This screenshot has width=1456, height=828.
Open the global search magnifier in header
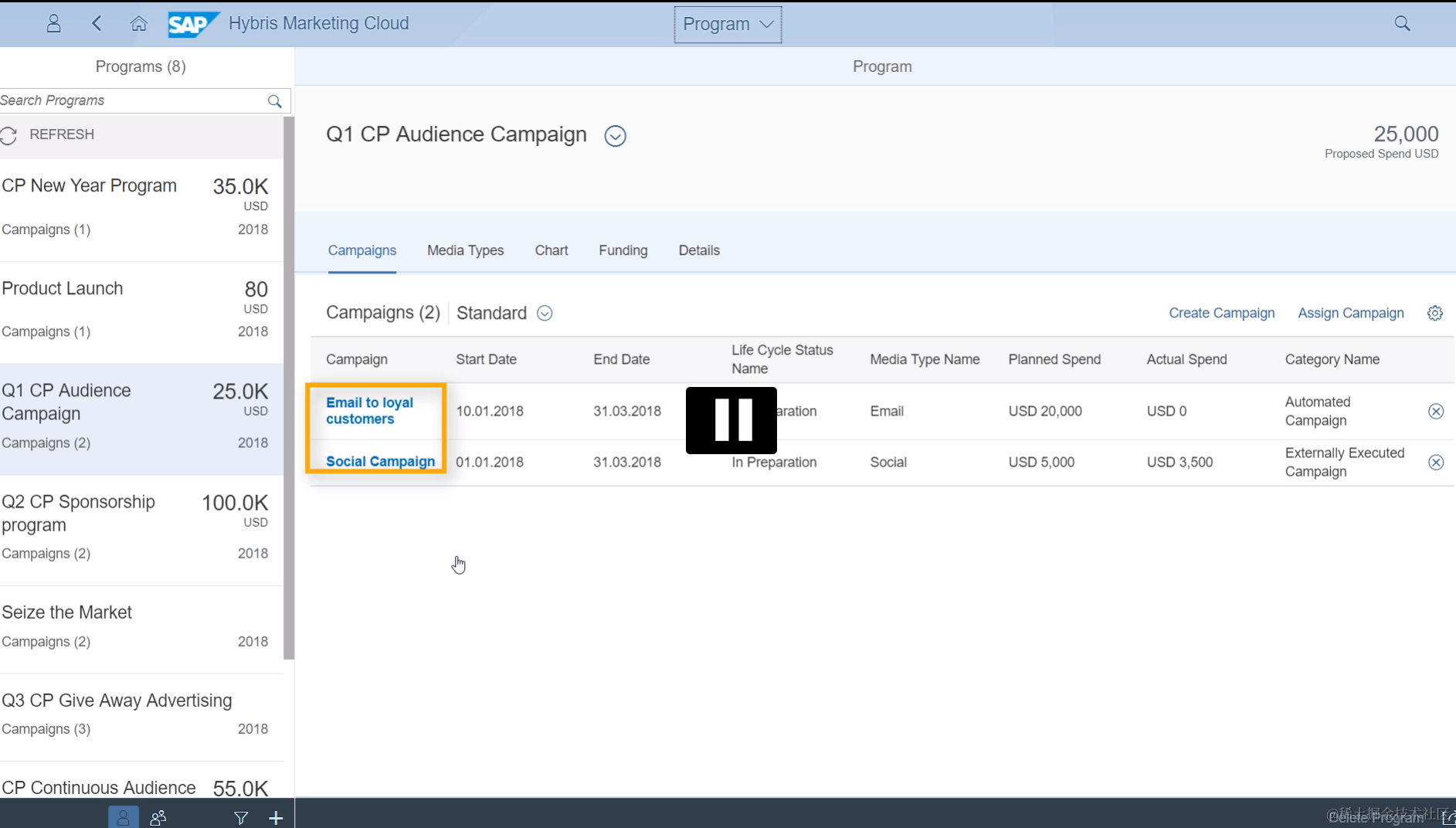(1402, 23)
